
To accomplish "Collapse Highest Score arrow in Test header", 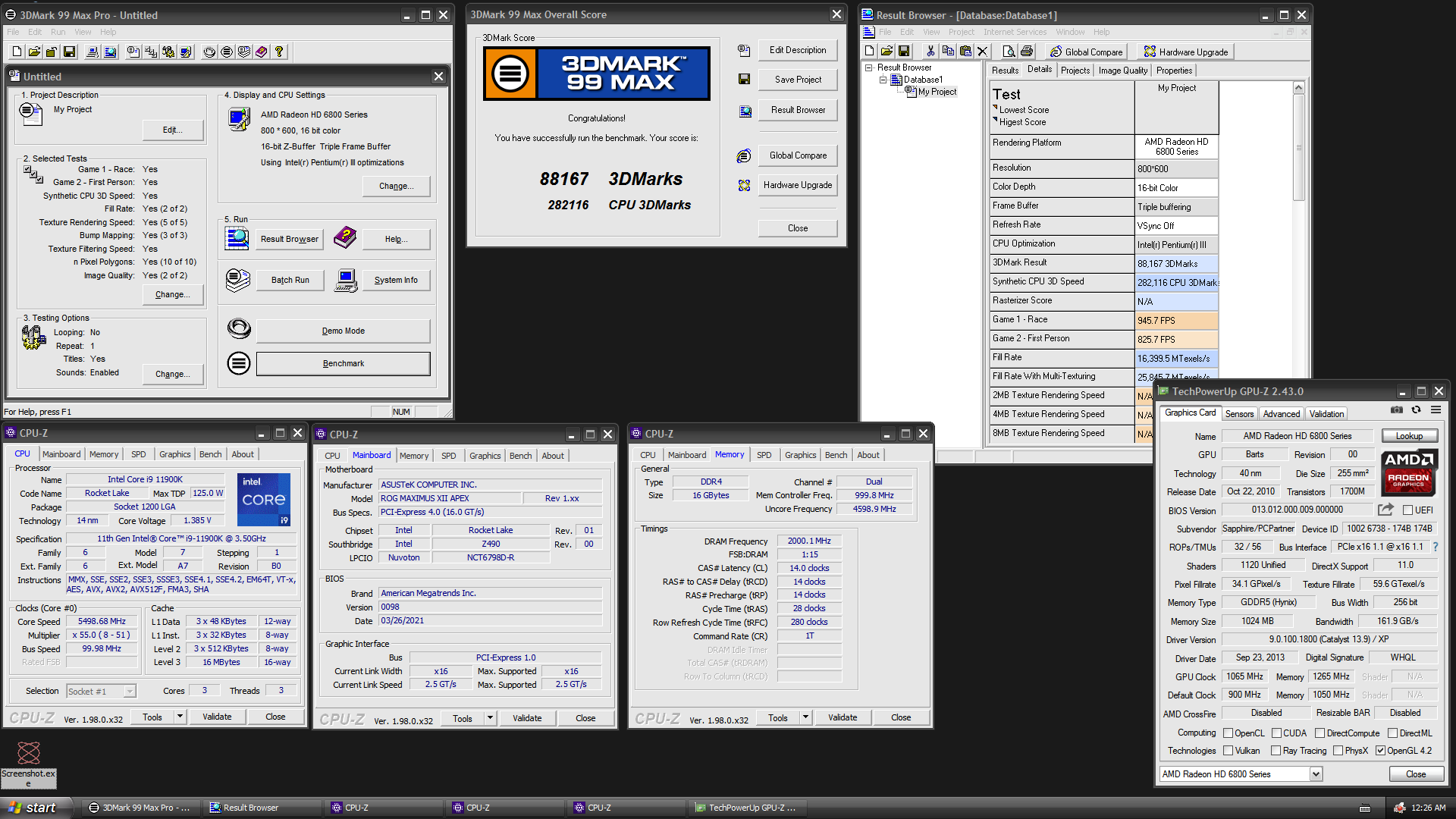I will coord(995,120).
